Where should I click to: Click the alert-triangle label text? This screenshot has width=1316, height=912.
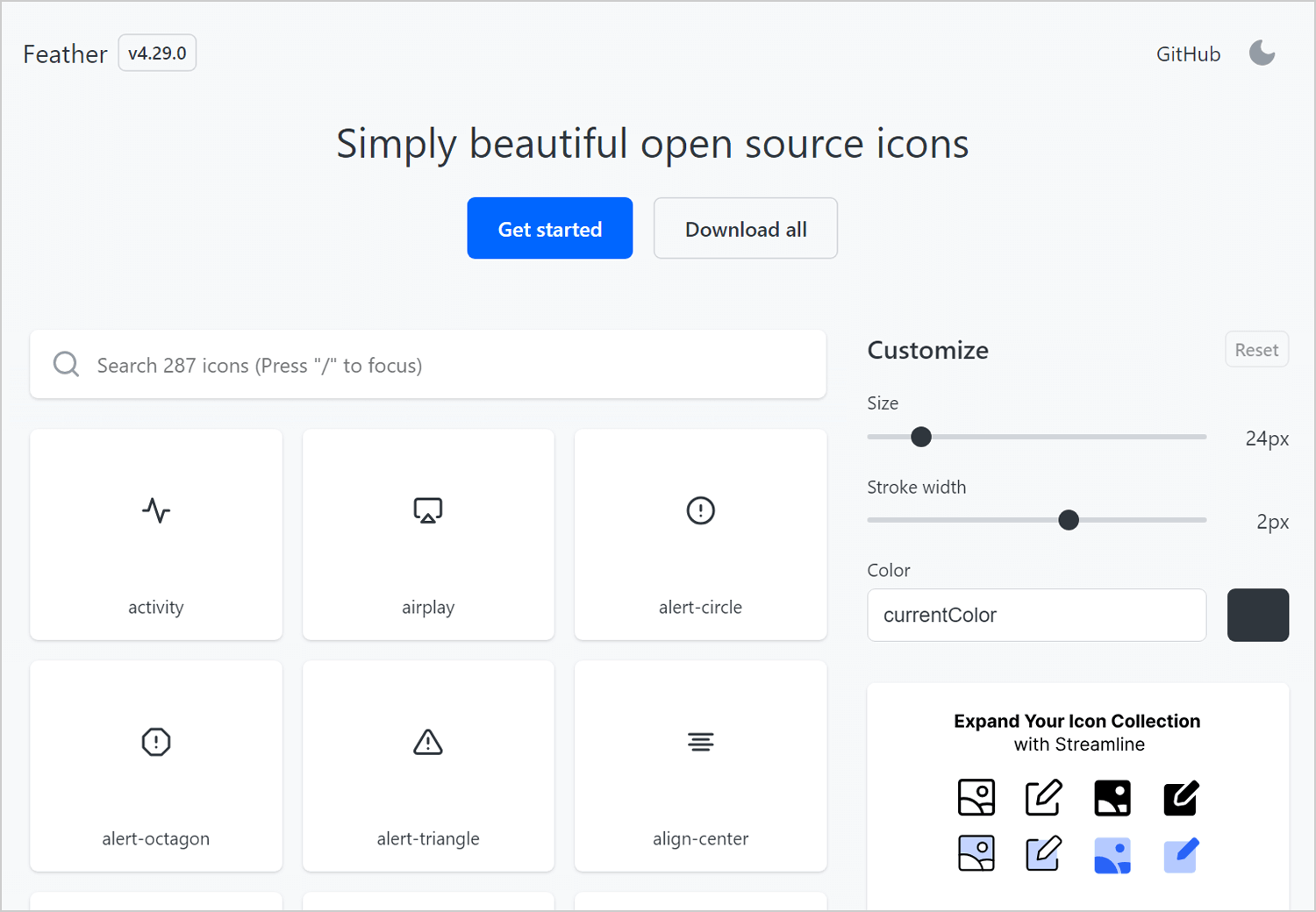(x=428, y=838)
